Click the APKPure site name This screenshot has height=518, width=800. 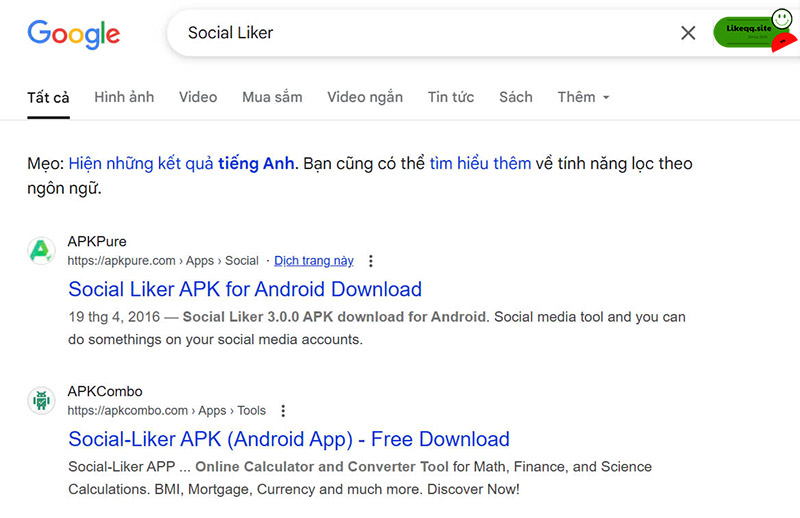(97, 241)
